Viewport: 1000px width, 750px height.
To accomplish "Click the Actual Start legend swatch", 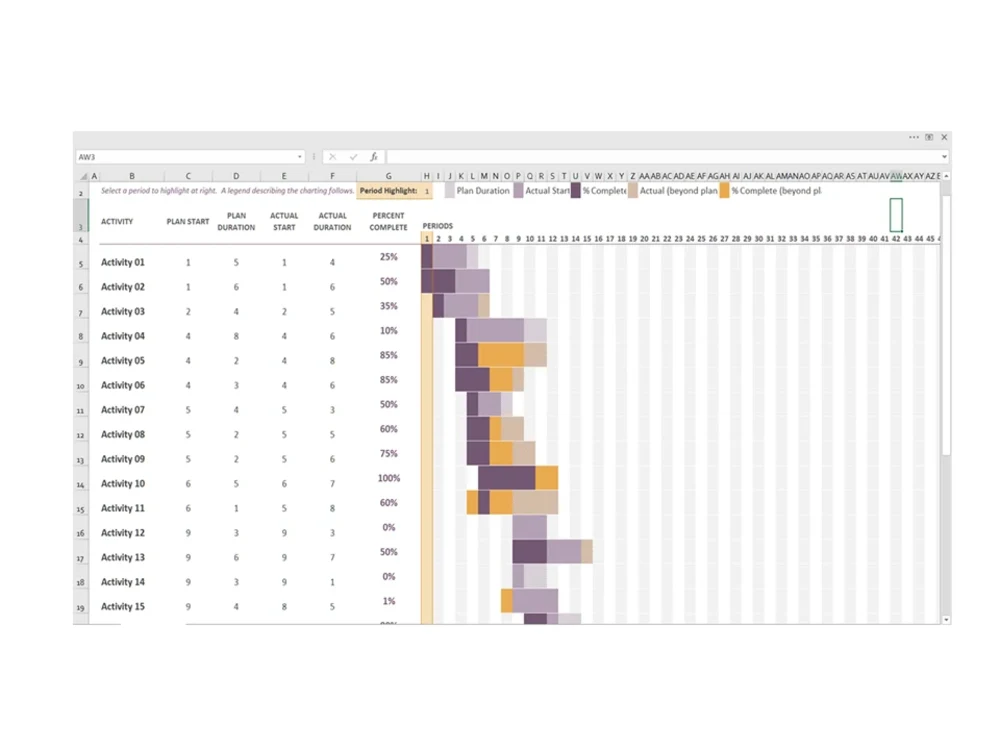I will point(516,190).
